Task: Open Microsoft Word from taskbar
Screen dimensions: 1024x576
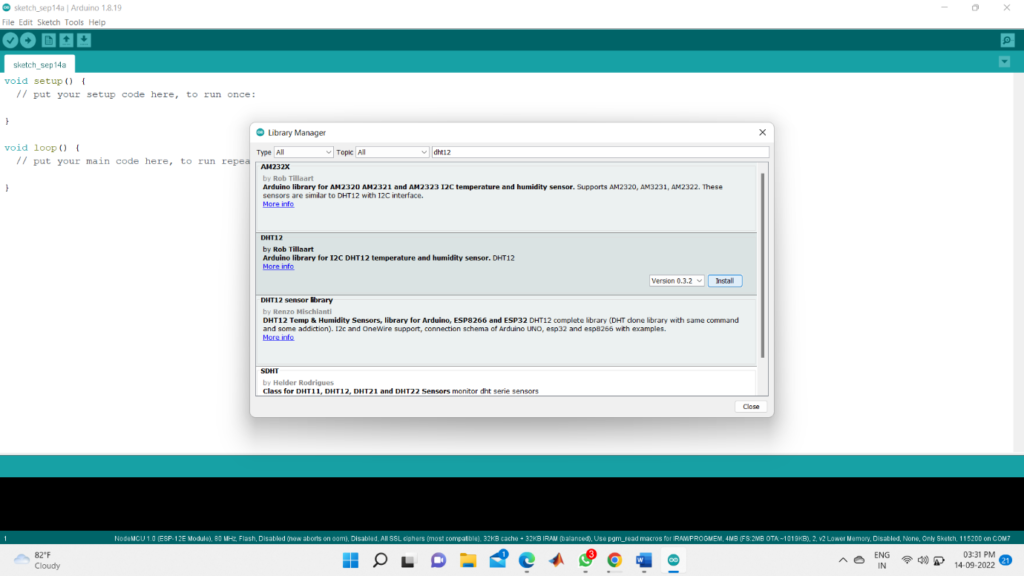Action: [x=644, y=560]
